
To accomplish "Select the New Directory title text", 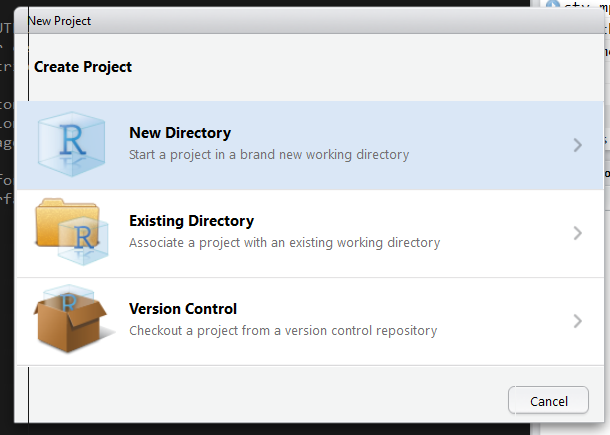I will 180,133.
